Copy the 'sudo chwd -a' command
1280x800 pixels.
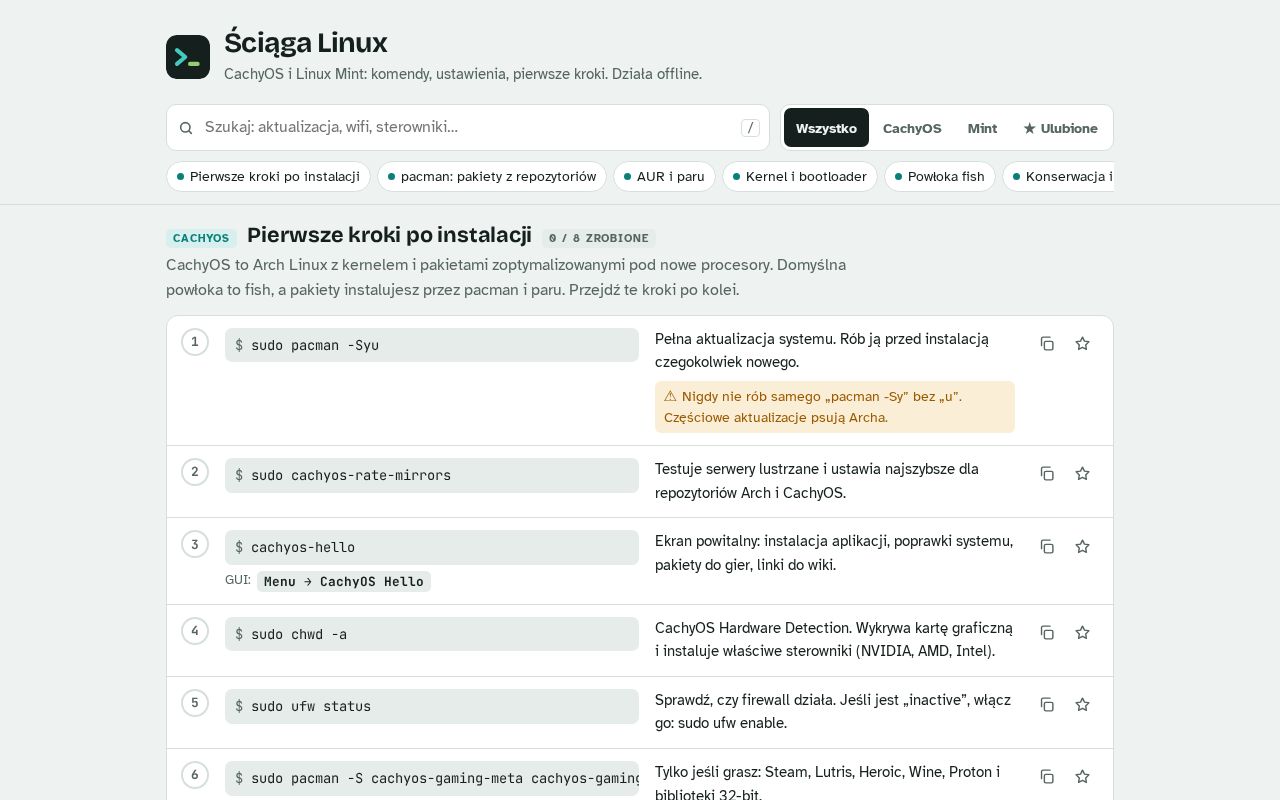[1047, 633]
